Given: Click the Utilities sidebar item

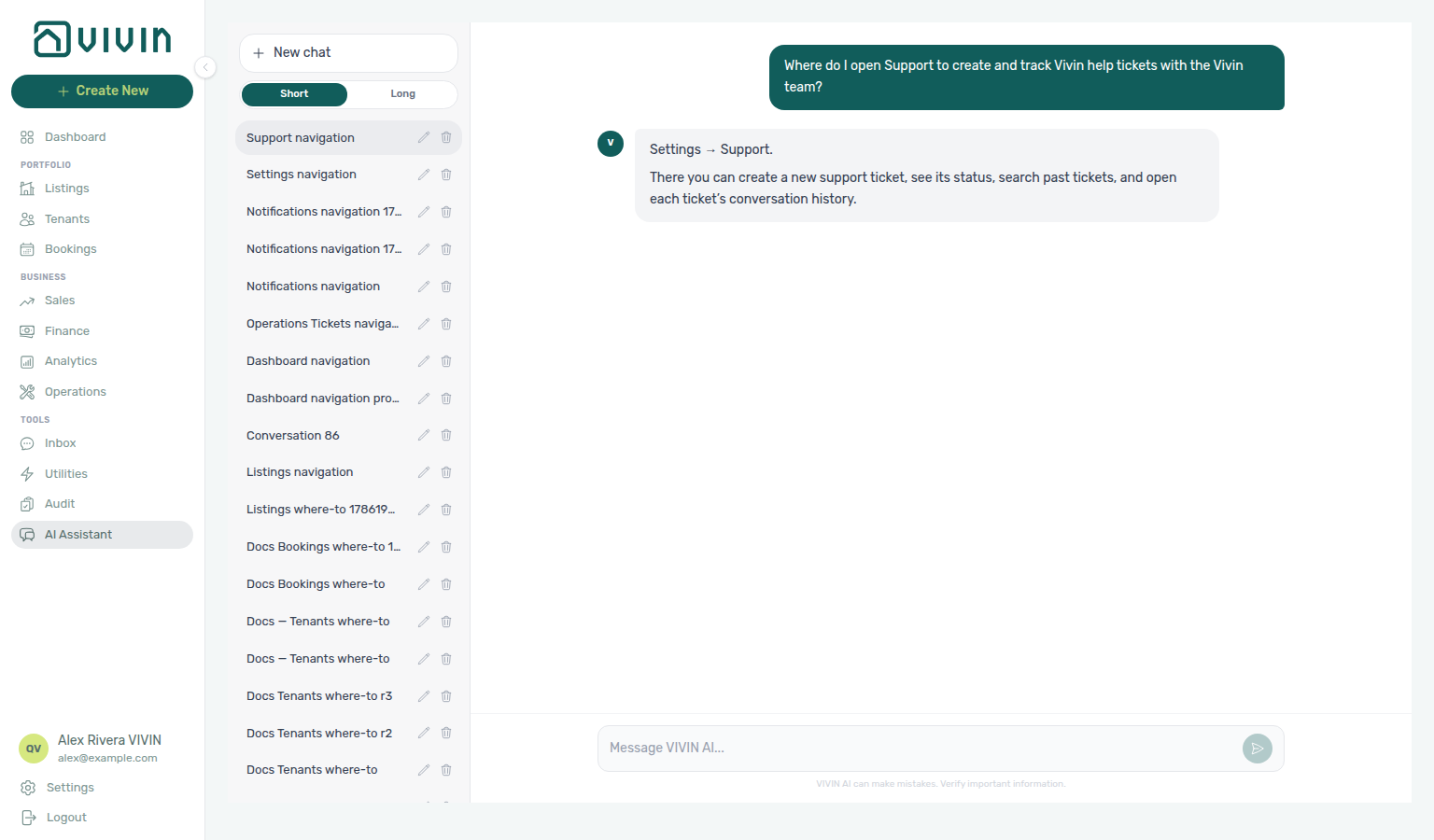Looking at the screenshot, I should pyautogui.click(x=102, y=474).
